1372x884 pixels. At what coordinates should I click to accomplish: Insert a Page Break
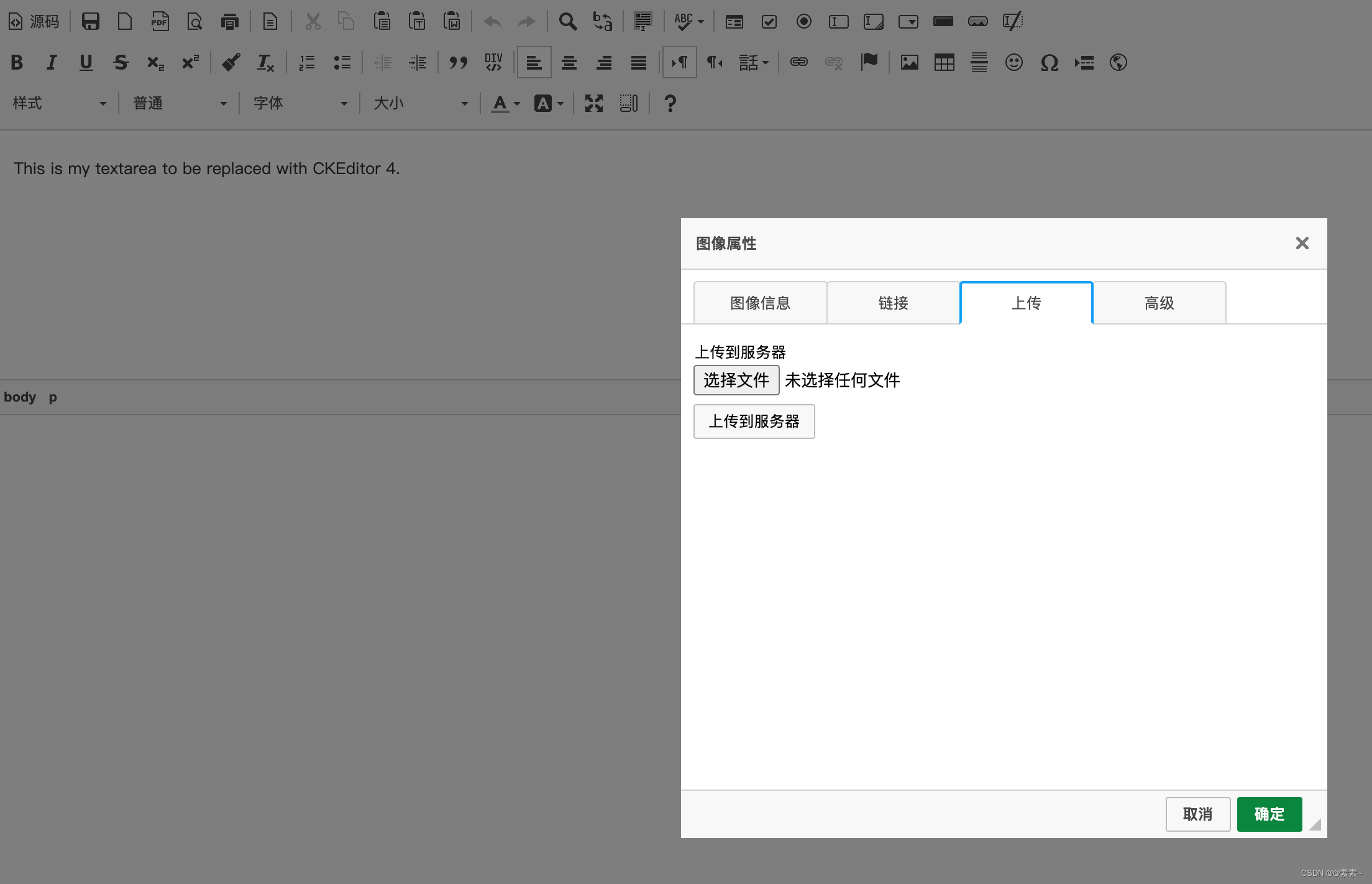coord(1084,62)
